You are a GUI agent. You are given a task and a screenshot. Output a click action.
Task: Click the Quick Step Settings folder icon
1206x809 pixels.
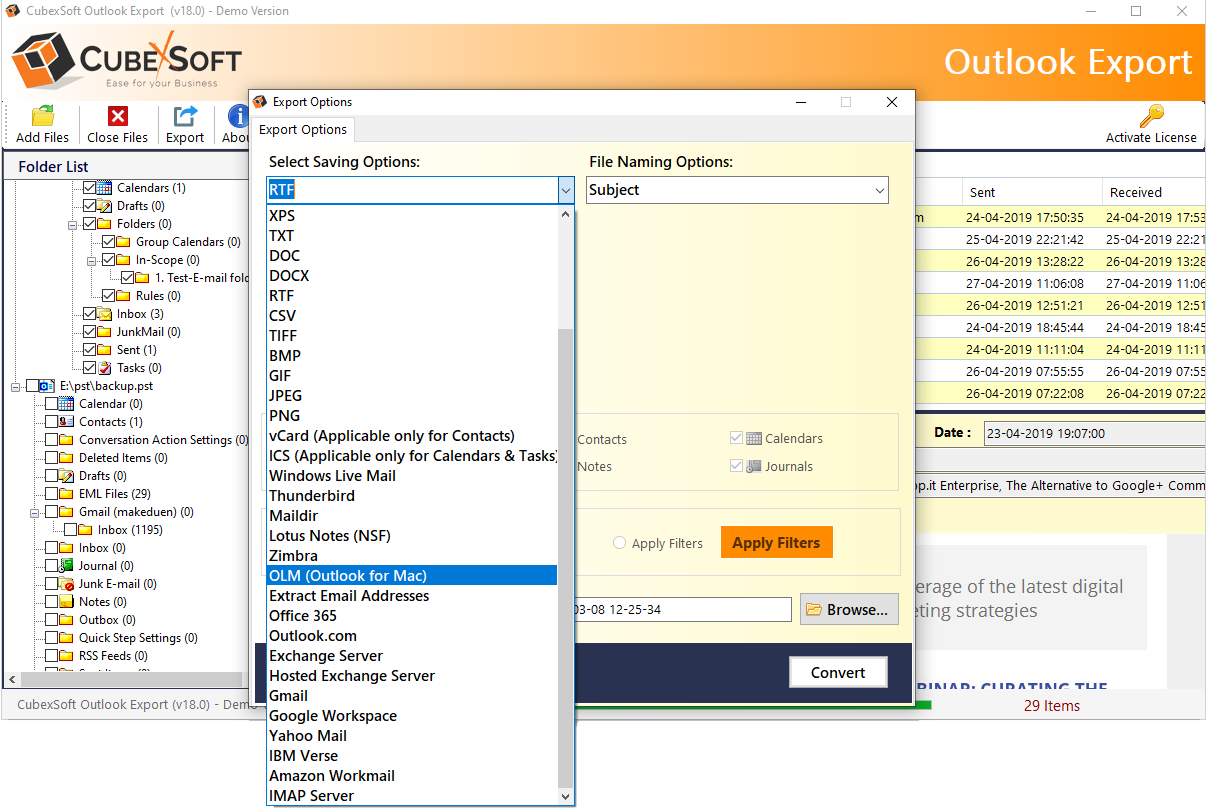67,638
